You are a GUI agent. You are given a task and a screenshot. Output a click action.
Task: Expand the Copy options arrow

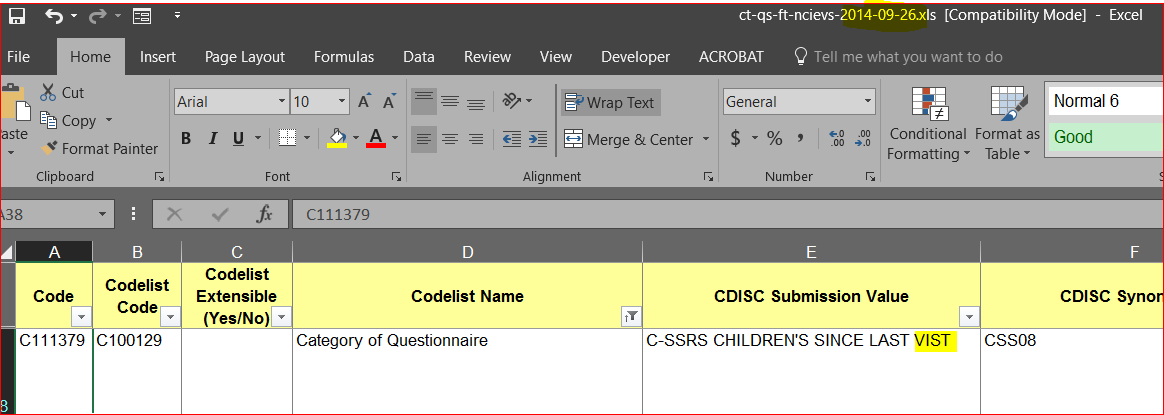pos(109,120)
